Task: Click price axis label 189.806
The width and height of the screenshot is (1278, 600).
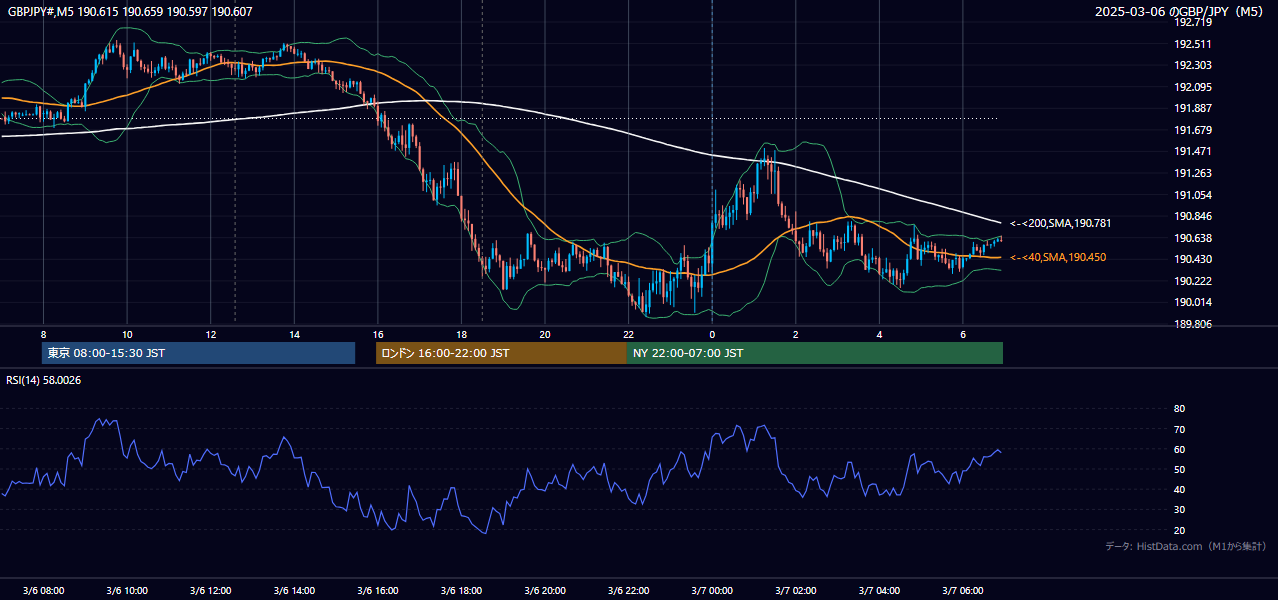Action: pyautogui.click(x=1193, y=324)
